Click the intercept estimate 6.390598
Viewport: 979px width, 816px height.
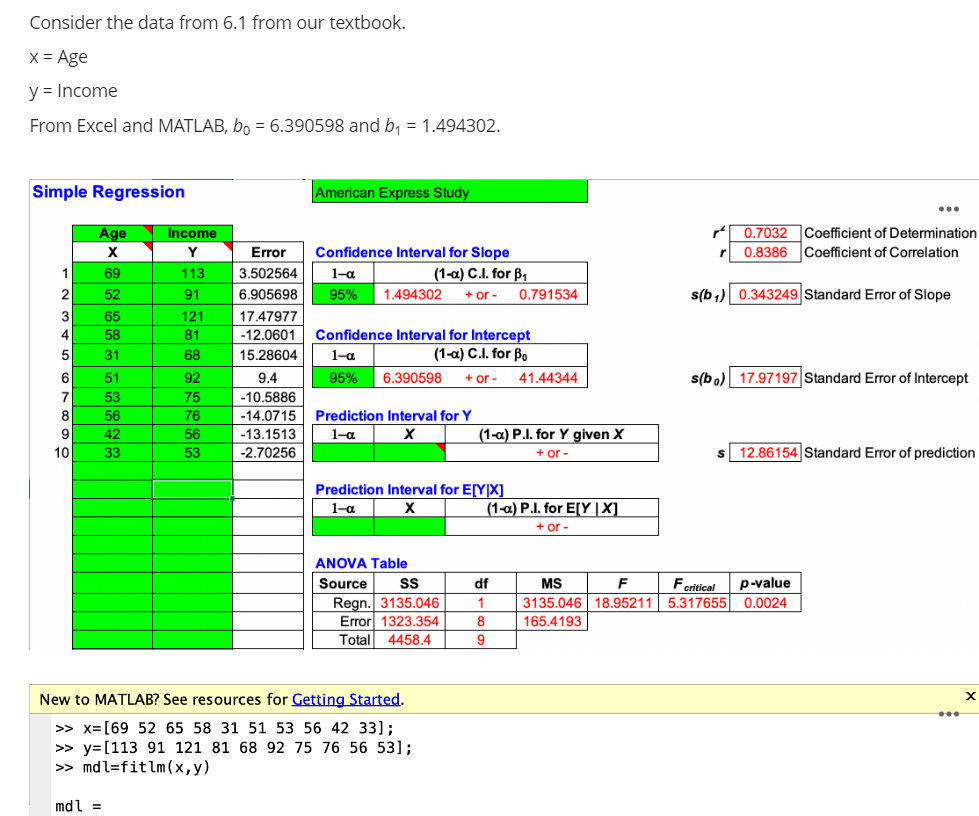pyautogui.click(x=412, y=379)
